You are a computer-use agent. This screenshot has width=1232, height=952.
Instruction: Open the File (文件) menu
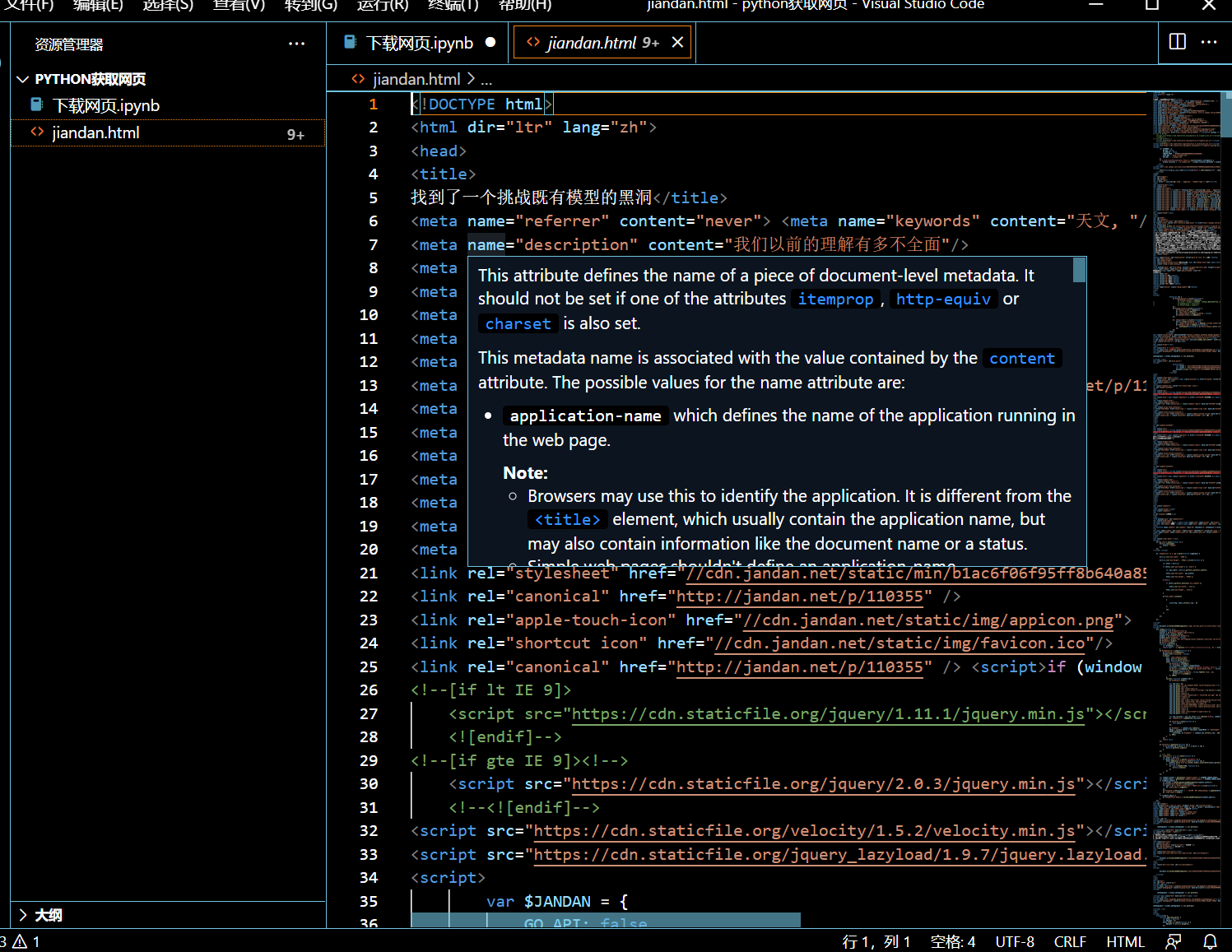[30, 5]
